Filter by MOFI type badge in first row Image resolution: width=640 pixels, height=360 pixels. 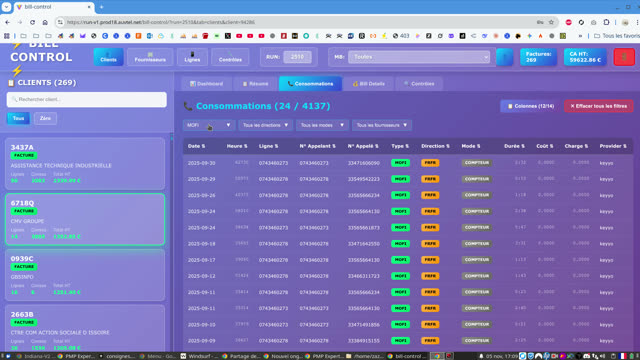400,162
